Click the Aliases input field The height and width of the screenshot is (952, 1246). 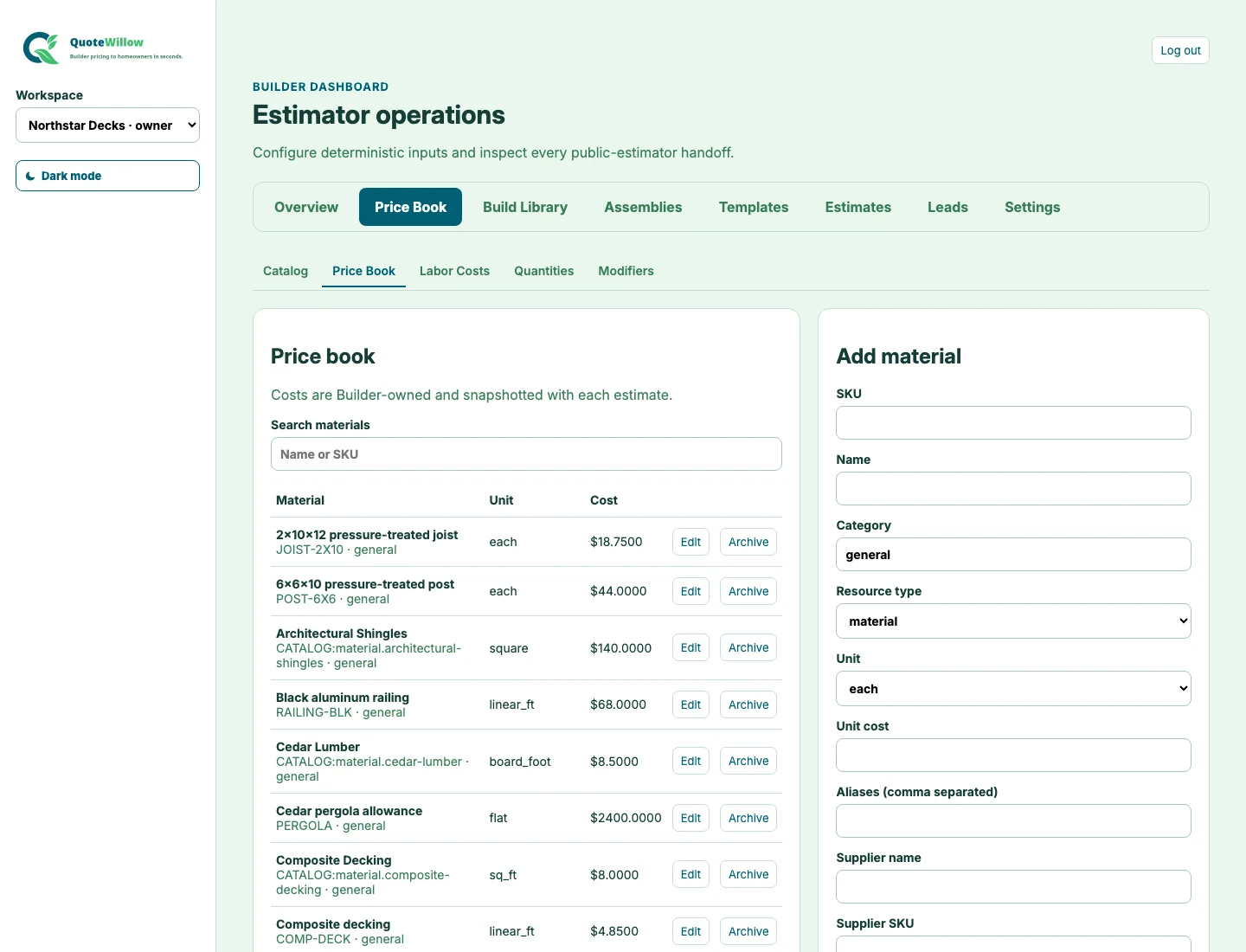[1013, 820]
